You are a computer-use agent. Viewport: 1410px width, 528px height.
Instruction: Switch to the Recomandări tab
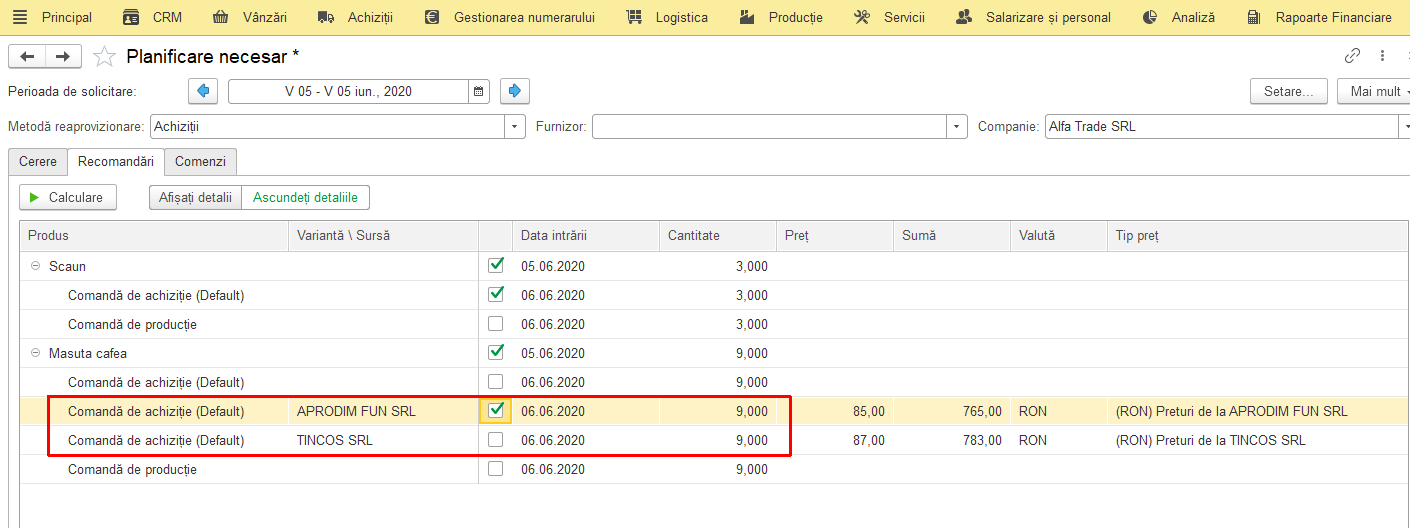tap(116, 161)
